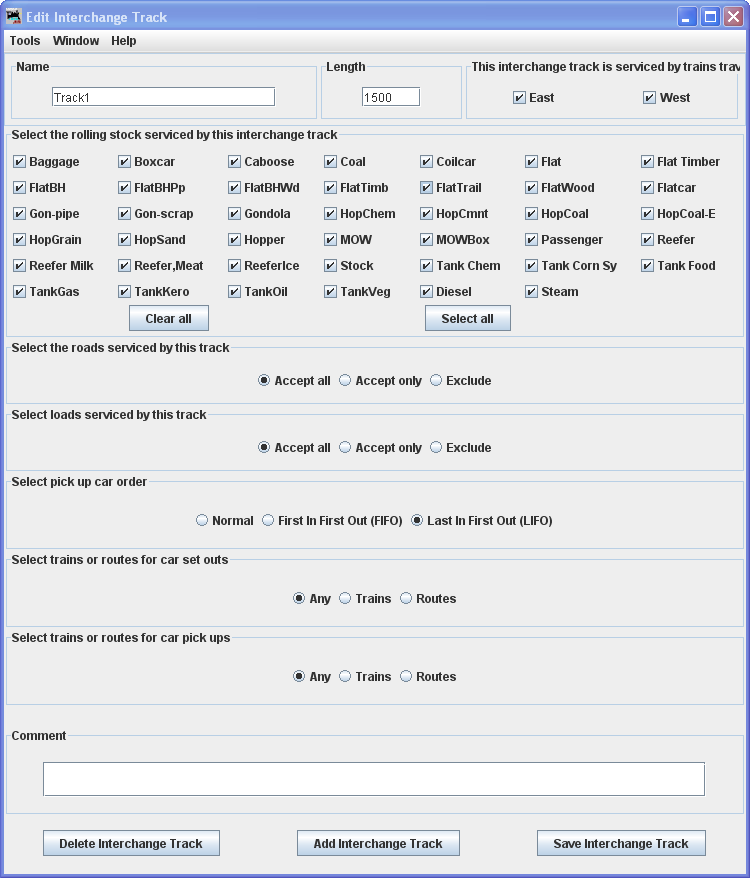This screenshot has width=750, height=878.
Task: Click Save Interchange Track button
Action: coord(620,844)
